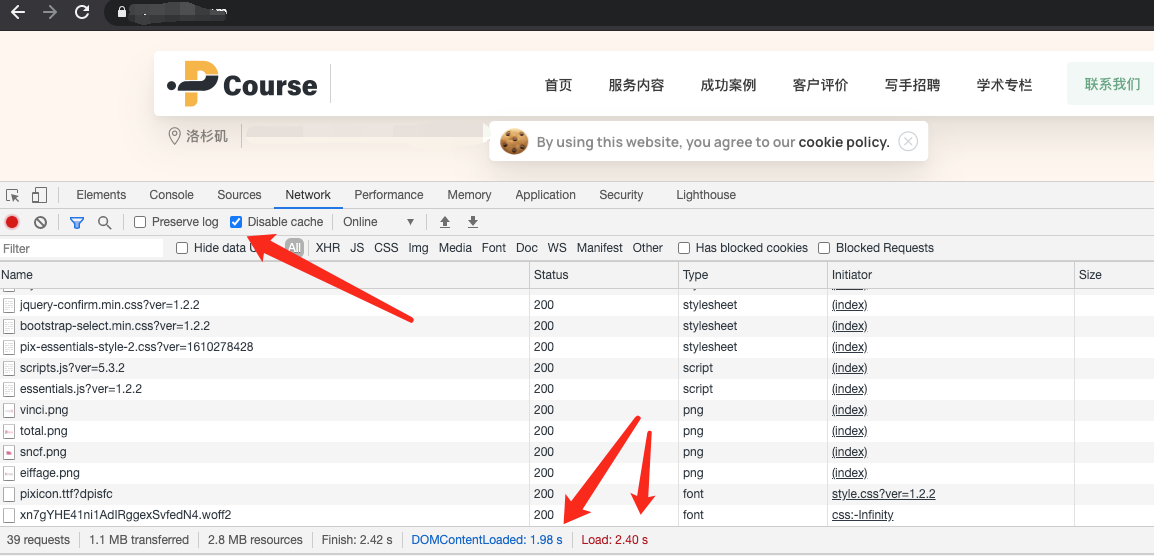Open the cookie policy link

coord(843,142)
